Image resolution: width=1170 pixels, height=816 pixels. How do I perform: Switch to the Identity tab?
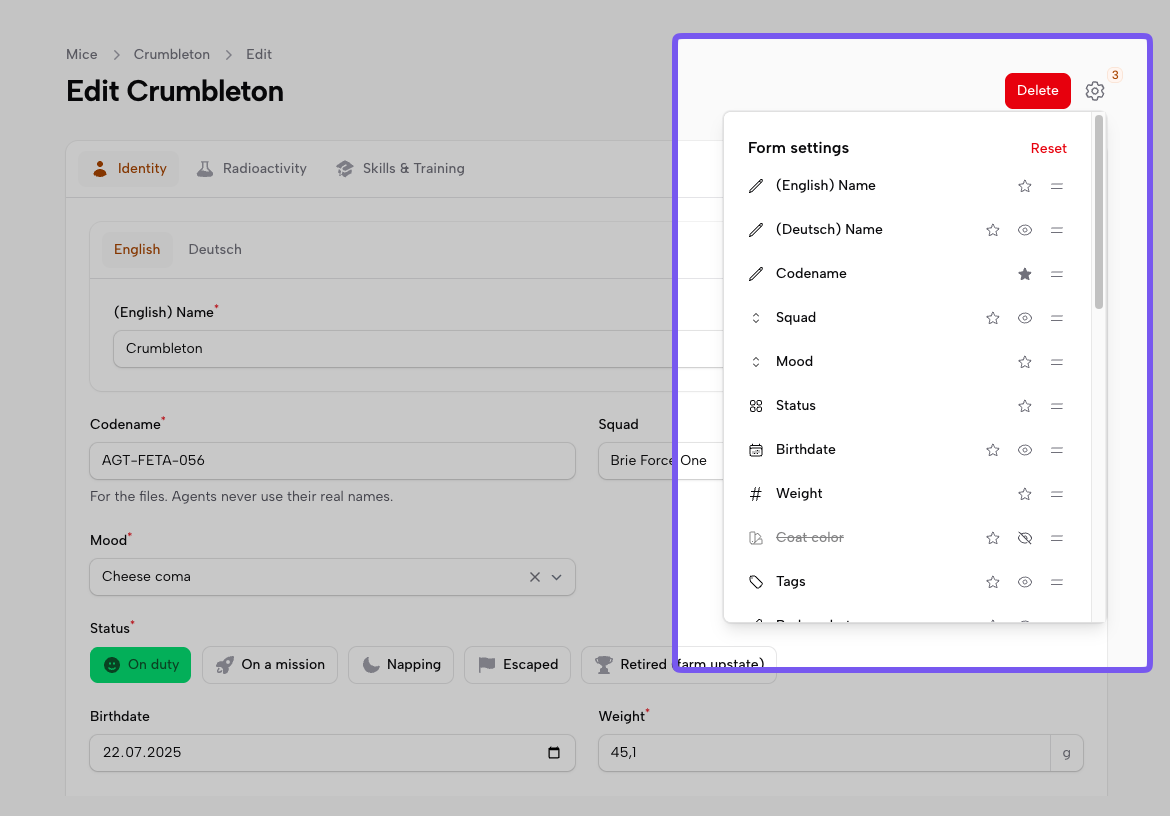point(128,169)
